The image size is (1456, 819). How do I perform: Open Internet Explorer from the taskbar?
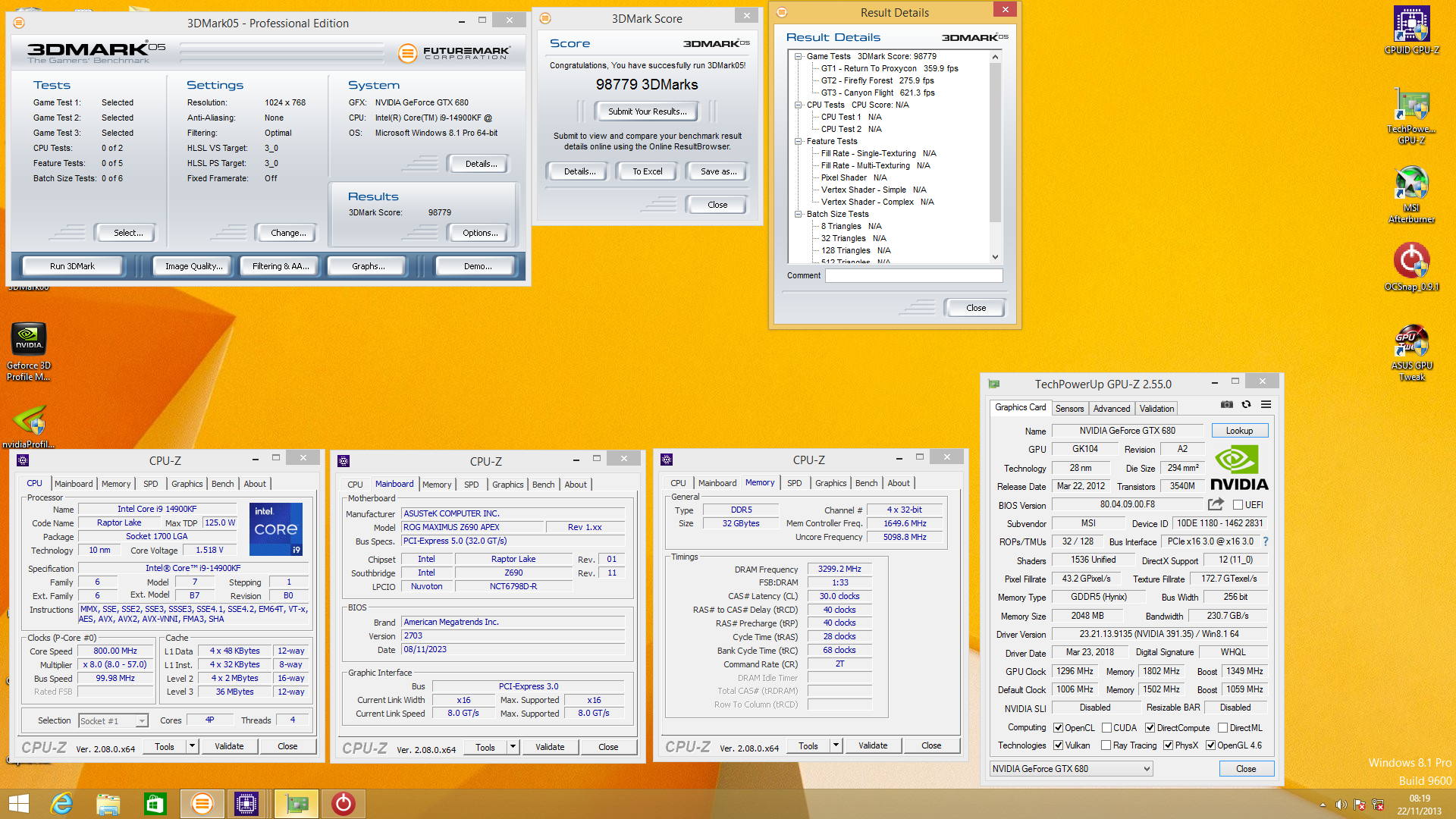click(61, 804)
